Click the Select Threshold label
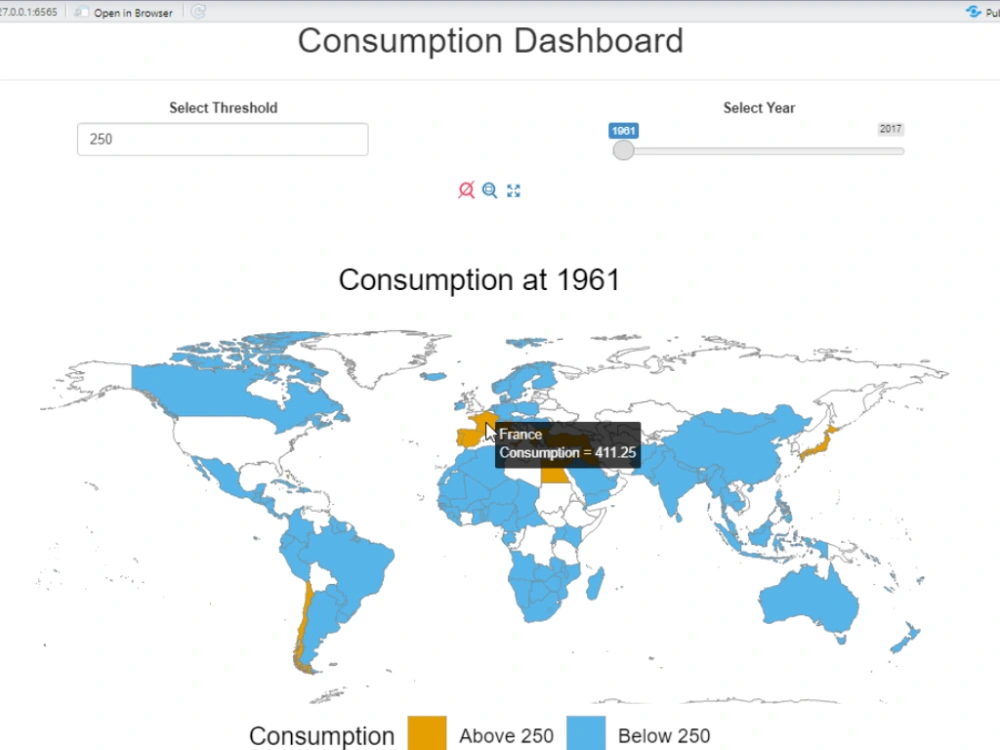The width and height of the screenshot is (1000, 750). pyautogui.click(x=223, y=108)
